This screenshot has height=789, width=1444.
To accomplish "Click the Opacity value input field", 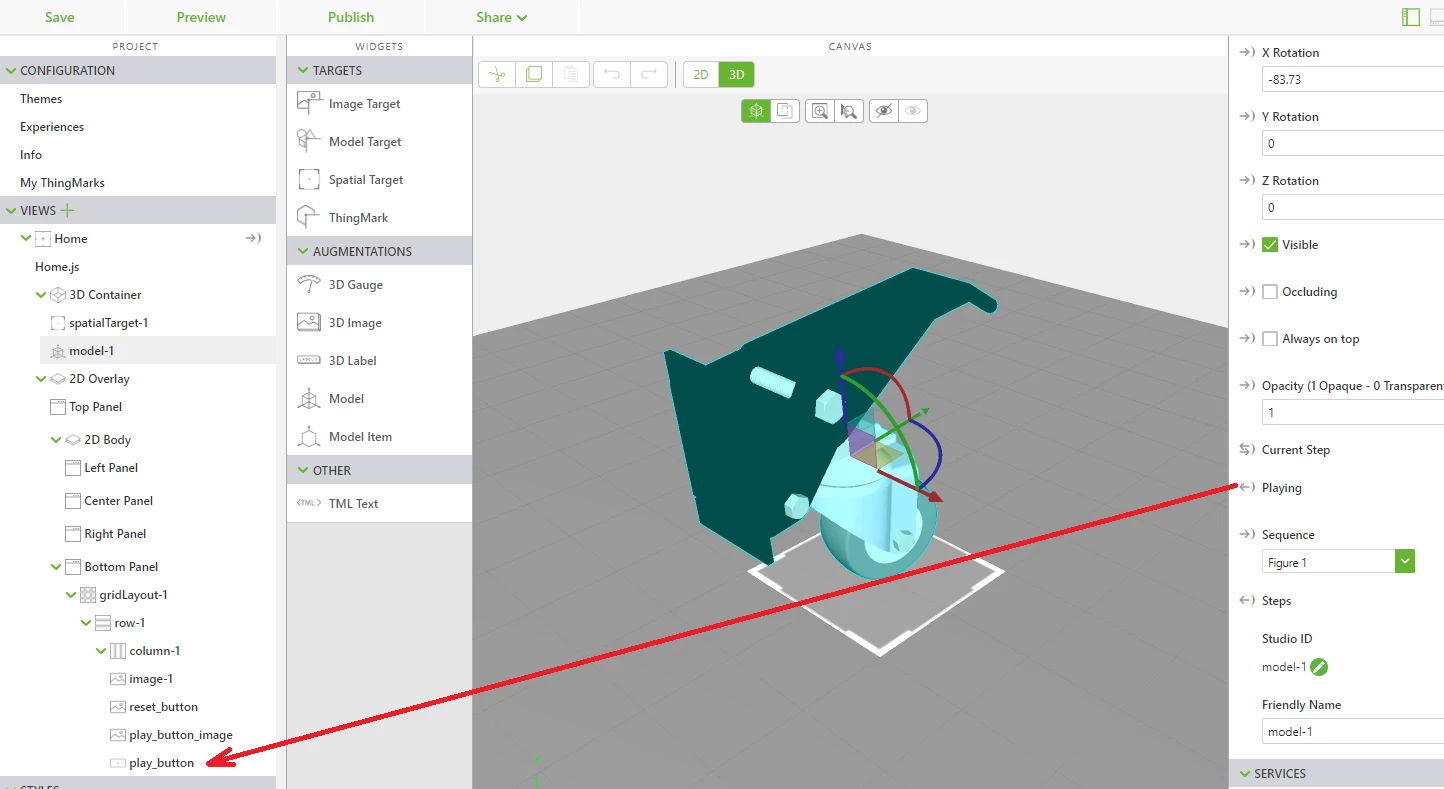I will [1353, 412].
